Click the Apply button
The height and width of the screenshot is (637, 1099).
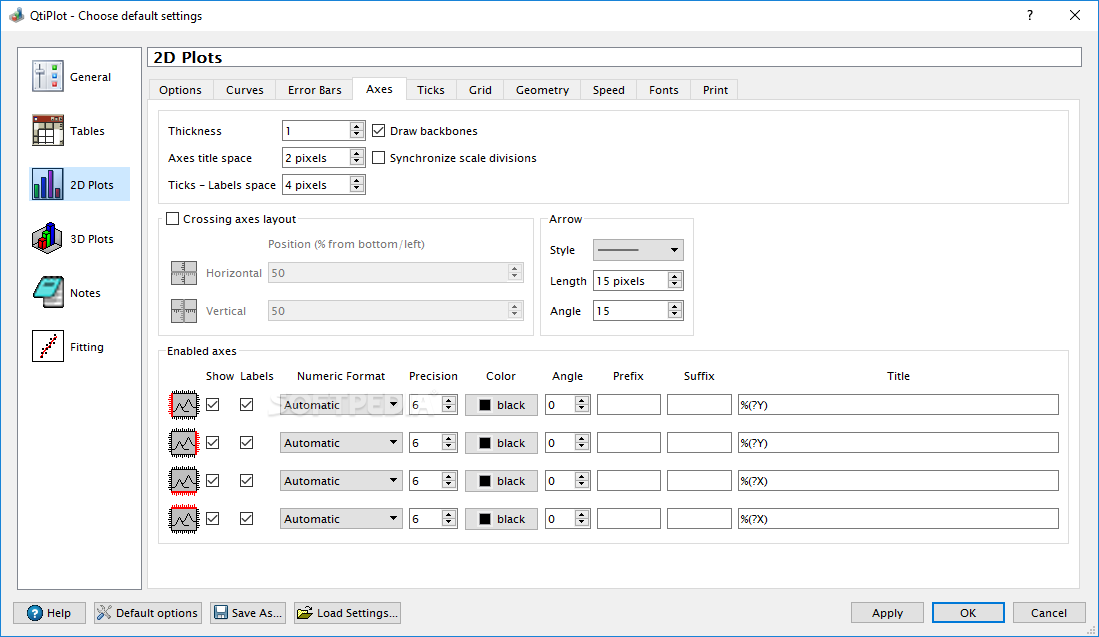887,612
